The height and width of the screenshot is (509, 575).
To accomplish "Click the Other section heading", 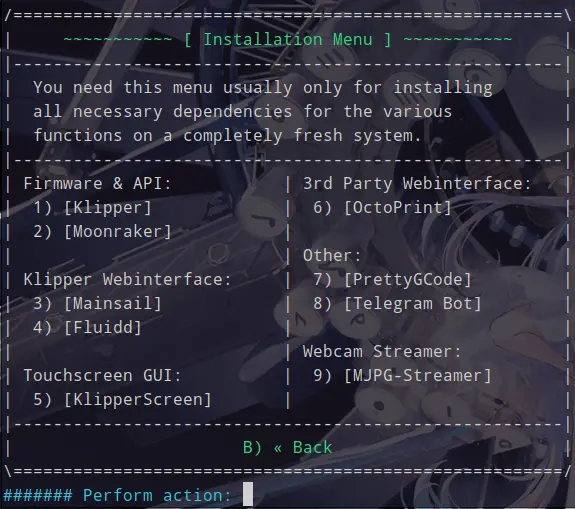I will click(x=332, y=256).
